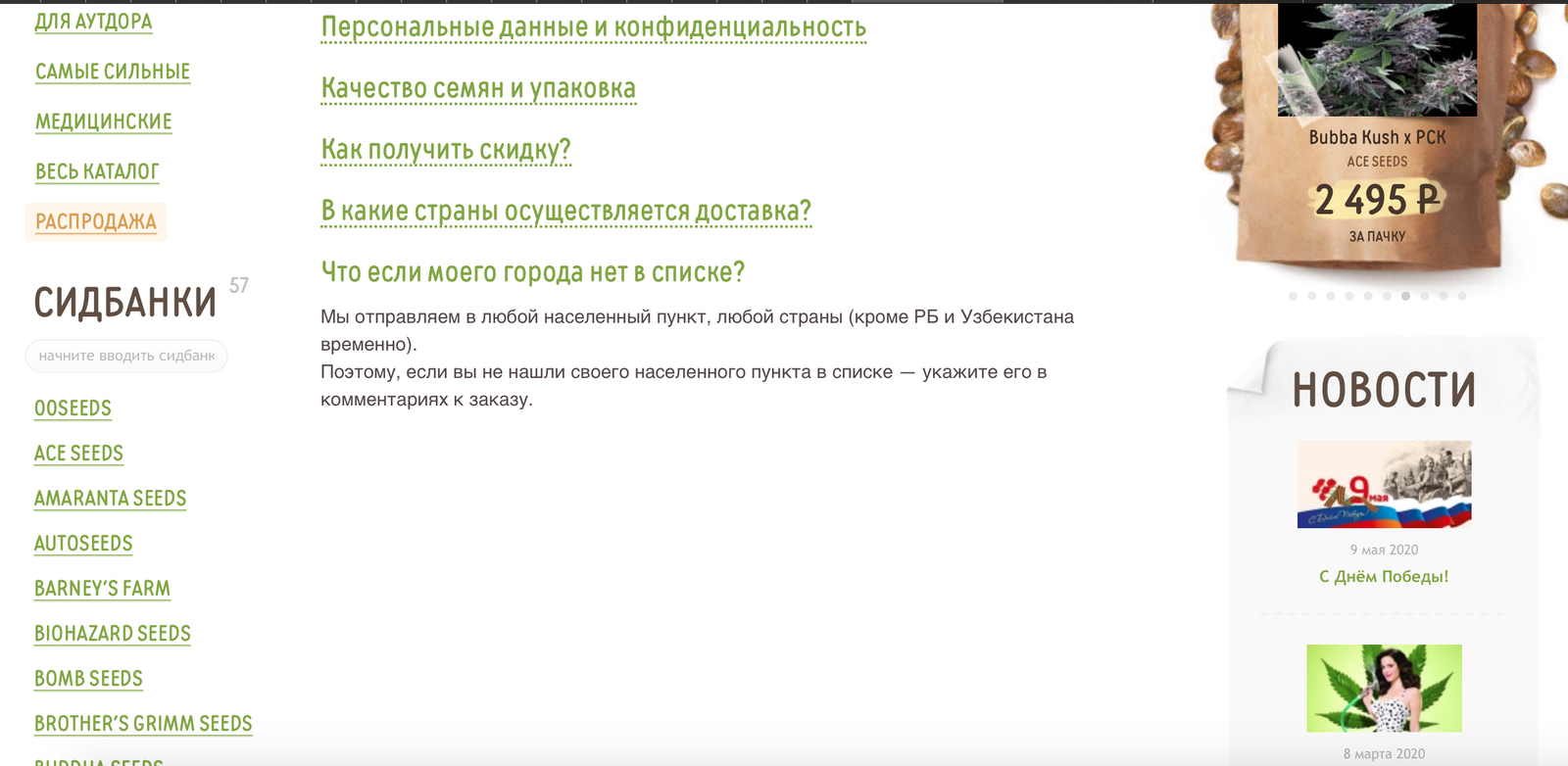This screenshot has width=1568, height=766.
Task: Open AMARANTA SEEDS seedbank
Action: 110,499
